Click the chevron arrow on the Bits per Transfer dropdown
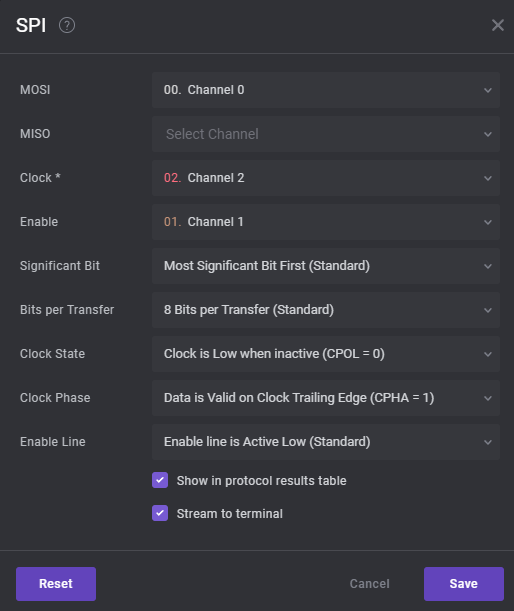The height and width of the screenshot is (611, 514). click(488, 311)
